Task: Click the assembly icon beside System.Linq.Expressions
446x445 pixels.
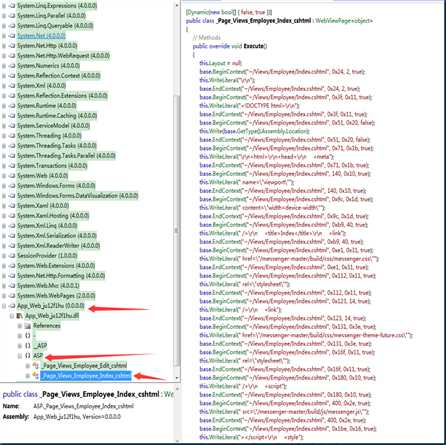Action: (x=12, y=6)
